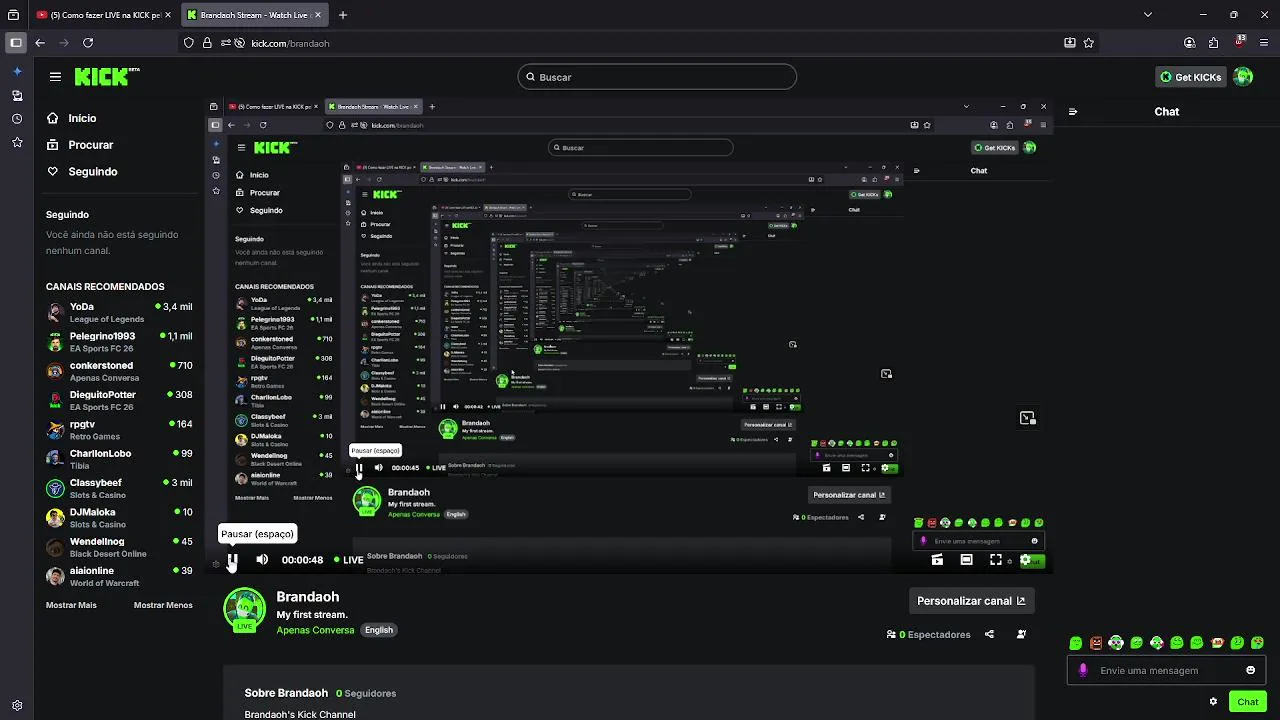The width and height of the screenshot is (1280, 720).
Task: Pause the live stream player
Action: point(232,560)
